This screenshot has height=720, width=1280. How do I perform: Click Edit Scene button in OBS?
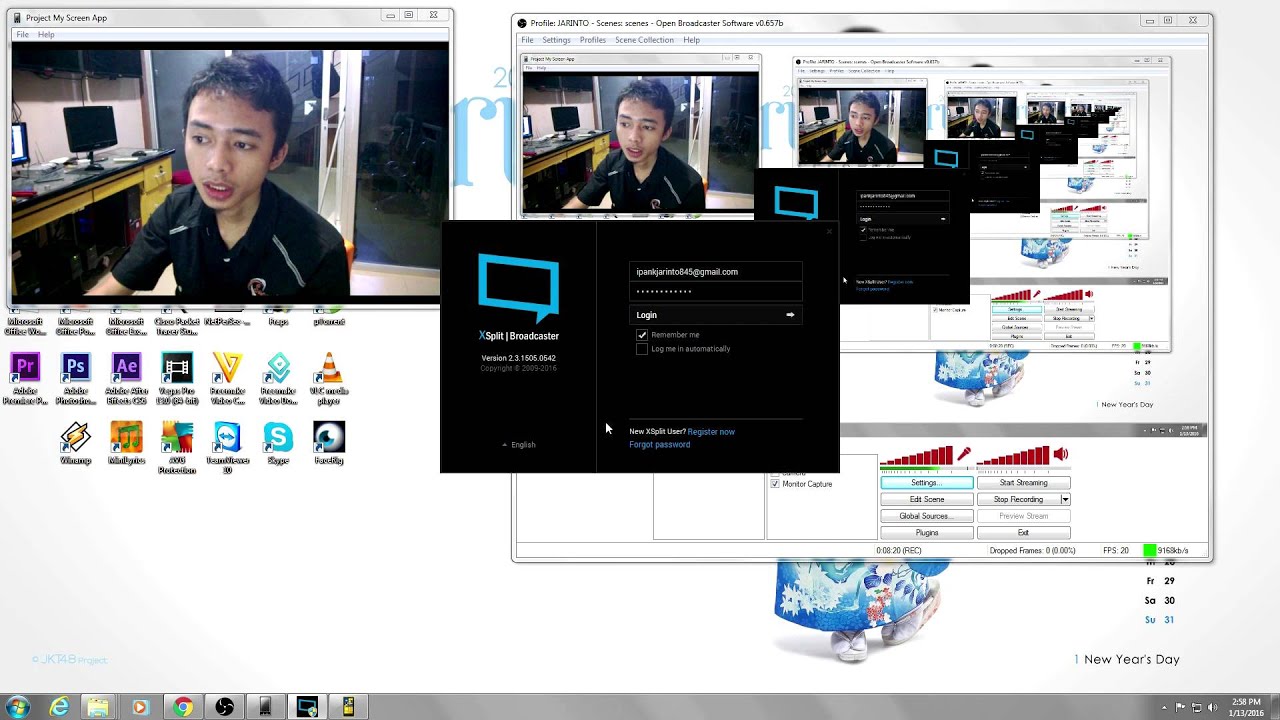(926, 499)
